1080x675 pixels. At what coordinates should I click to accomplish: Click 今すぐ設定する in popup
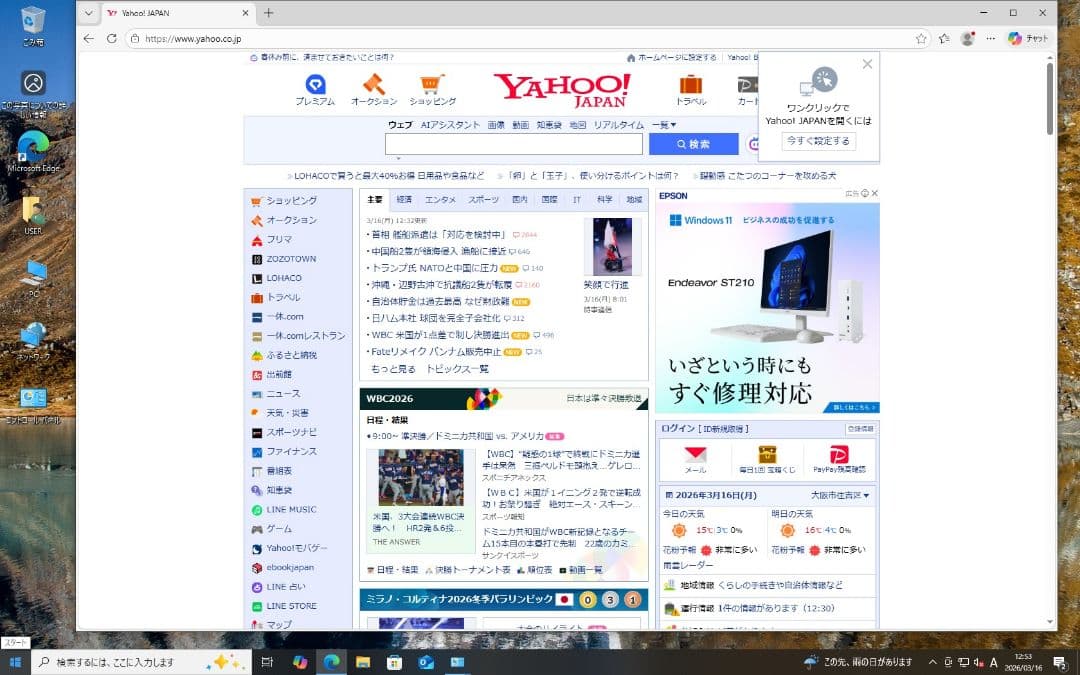click(x=818, y=141)
